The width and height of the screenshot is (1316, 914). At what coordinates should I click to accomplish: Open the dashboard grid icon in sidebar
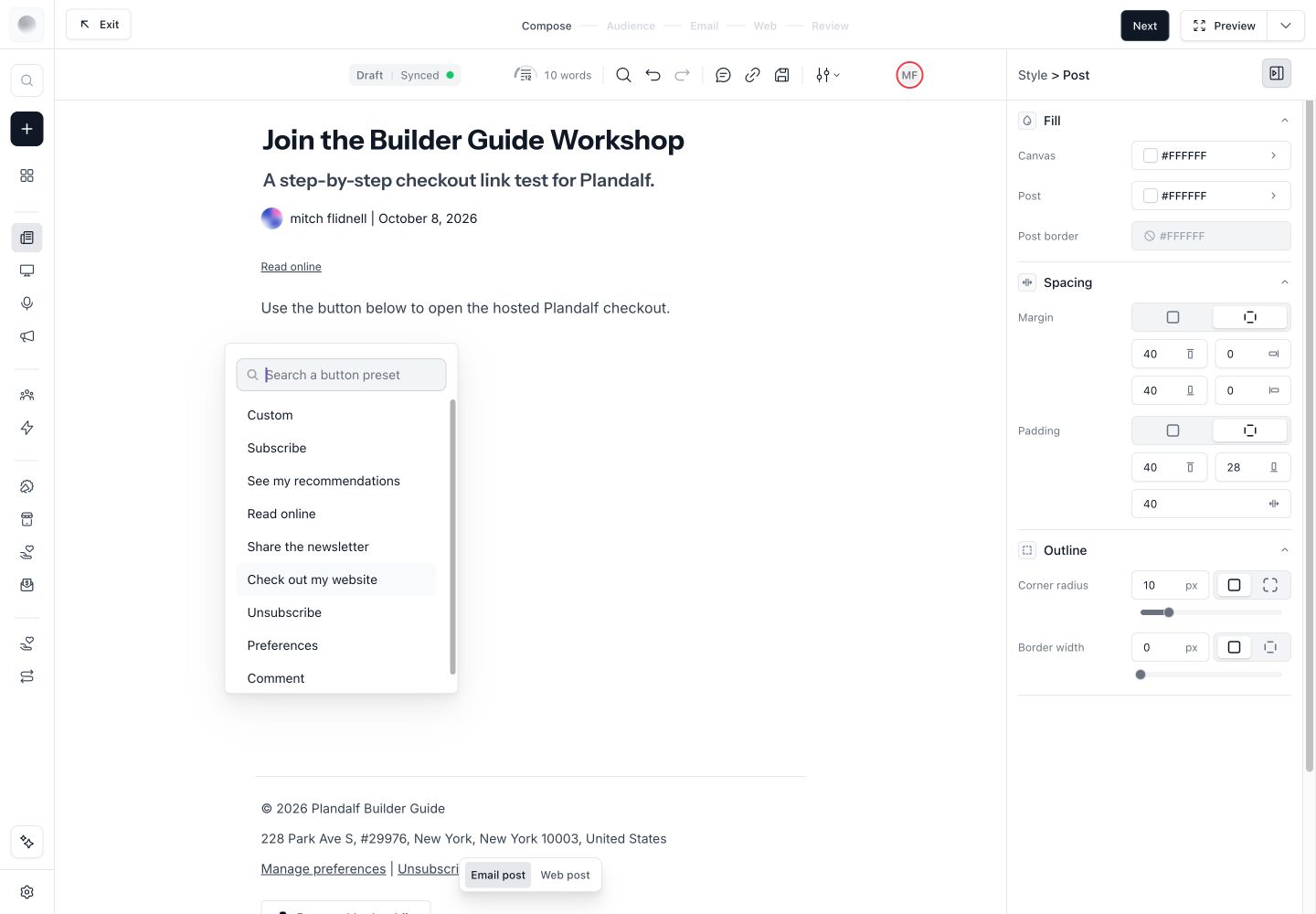27,175
